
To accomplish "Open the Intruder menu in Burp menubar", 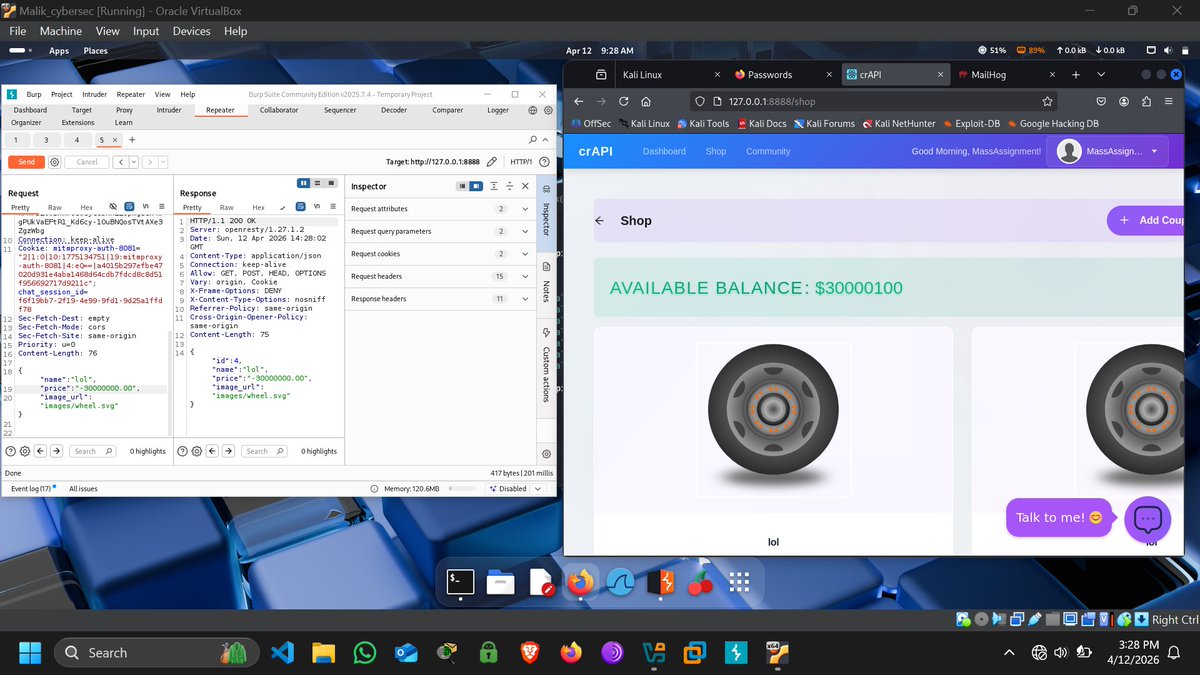I will pyautogui.click(x=94, y=94).
